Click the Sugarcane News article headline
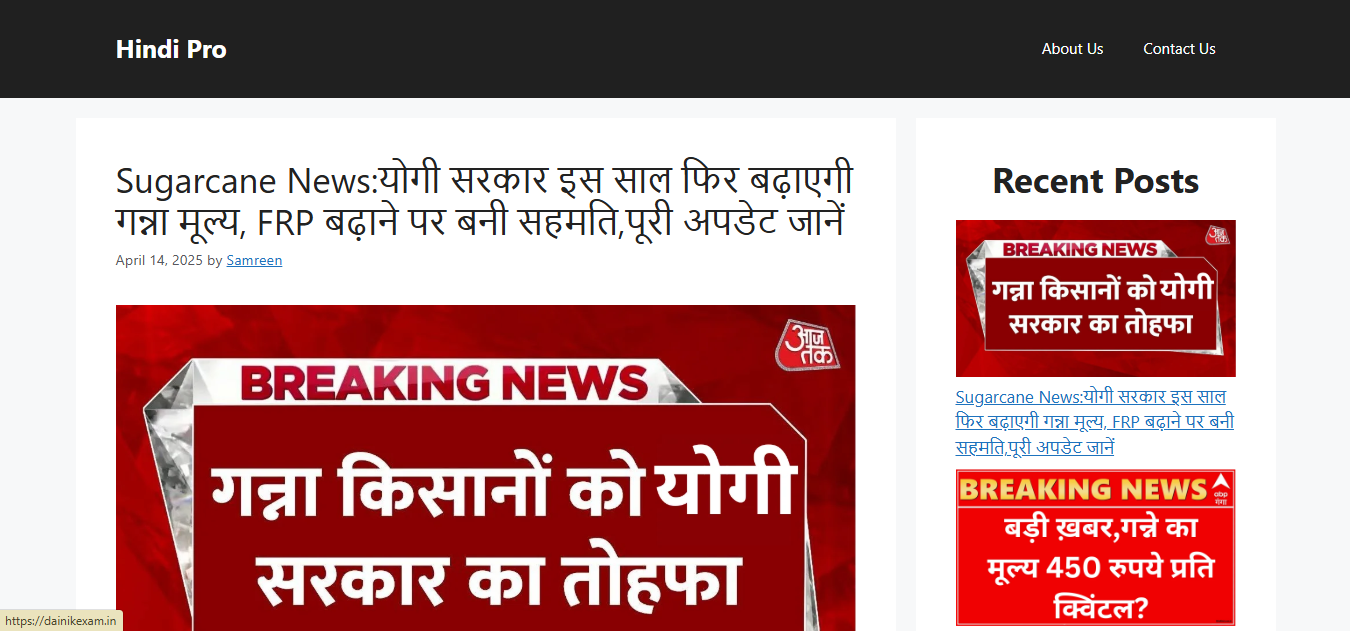 485,201
